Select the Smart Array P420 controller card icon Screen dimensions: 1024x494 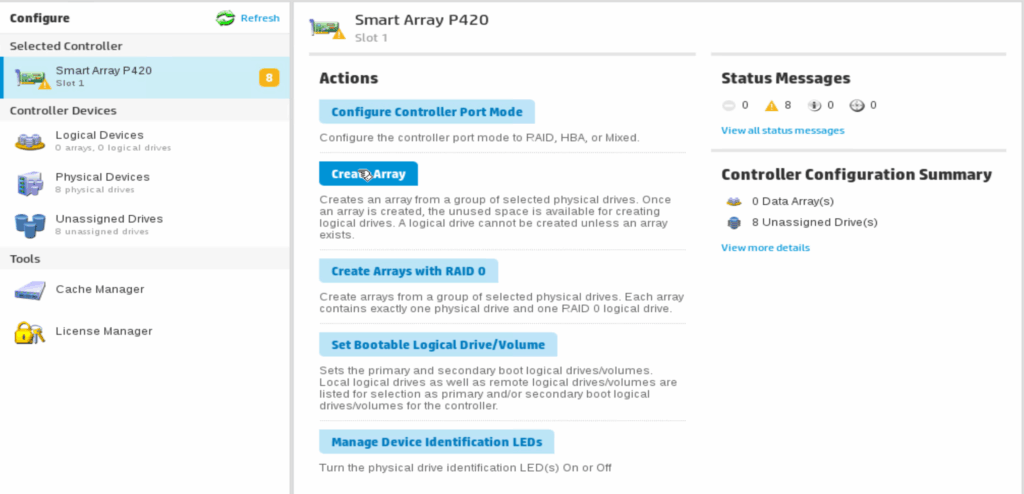tap(32, 78)
